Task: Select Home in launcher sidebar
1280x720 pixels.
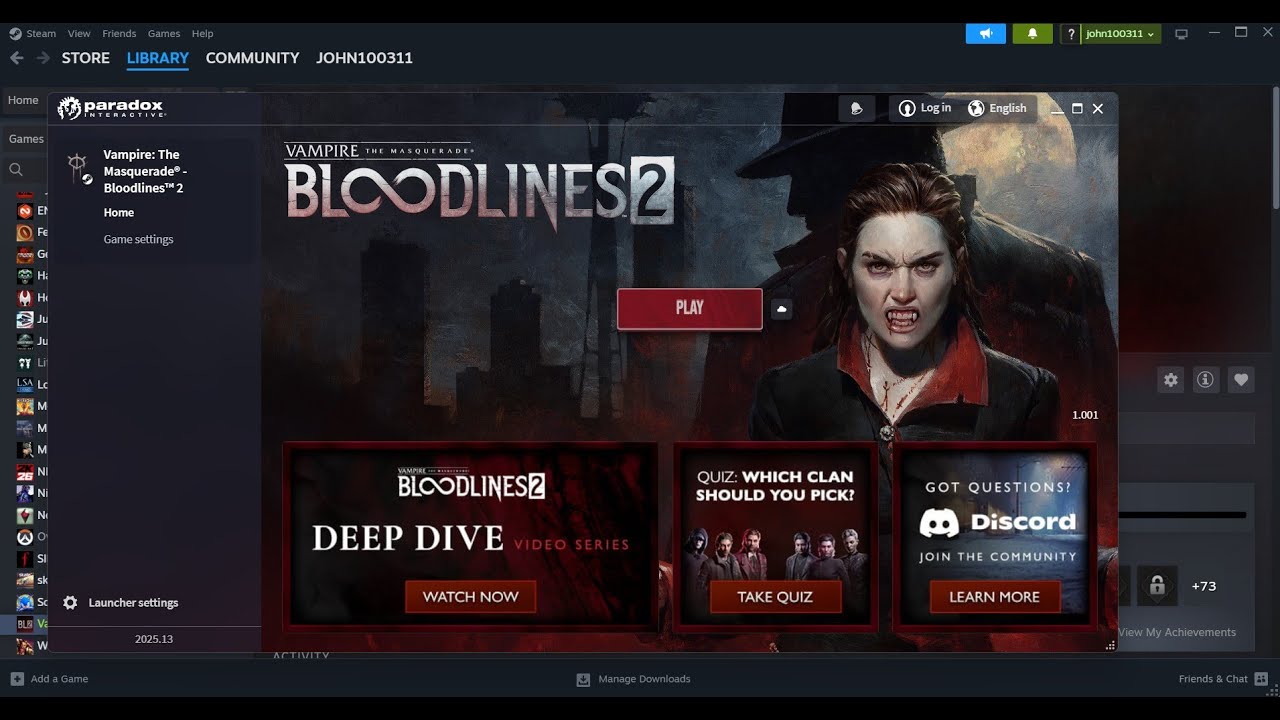Action: click(x=119, y=212)
